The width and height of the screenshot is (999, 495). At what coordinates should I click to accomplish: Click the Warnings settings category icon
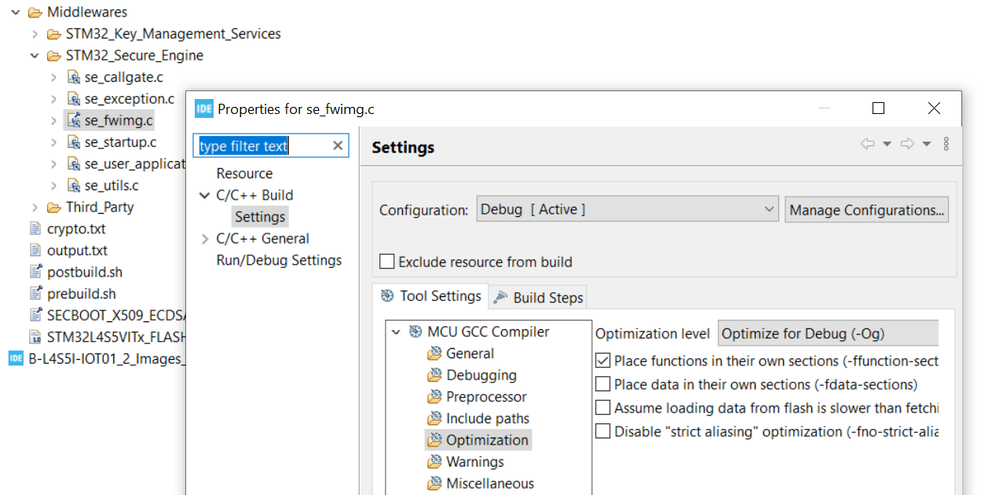pos(435,462)
